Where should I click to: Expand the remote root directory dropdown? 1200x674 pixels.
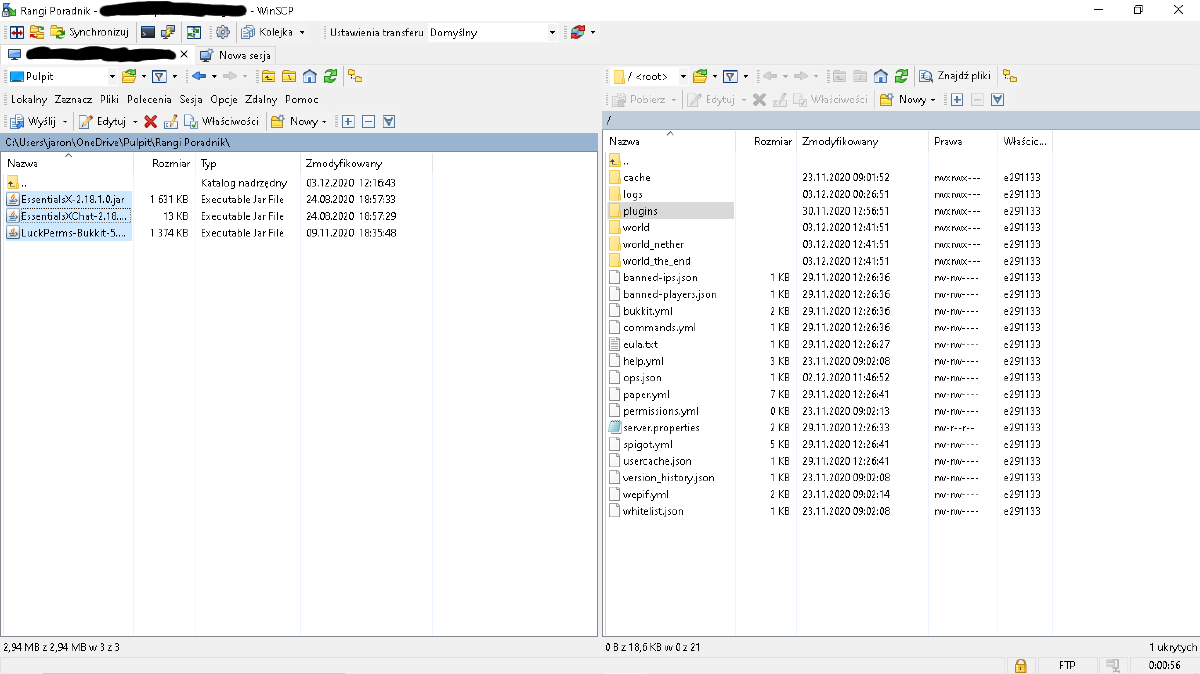pyautogui.click(x=683, y=76)
